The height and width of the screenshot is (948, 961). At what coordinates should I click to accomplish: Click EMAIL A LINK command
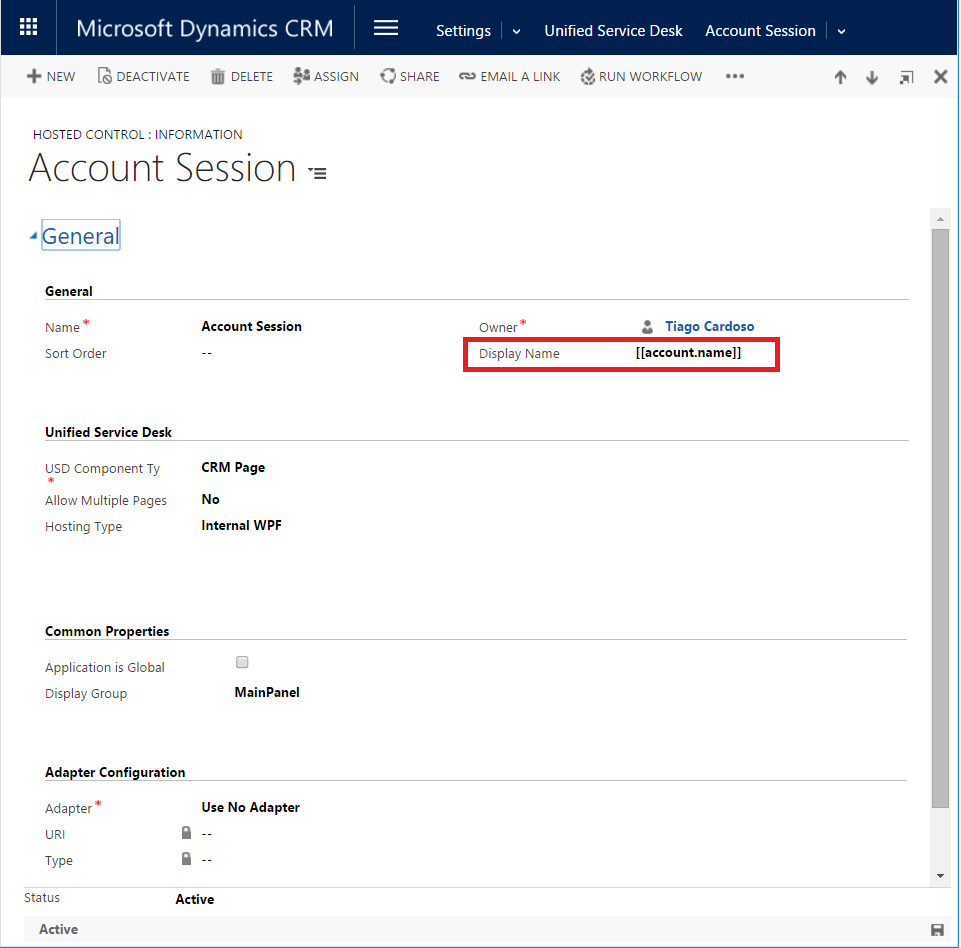click(510, 77)
